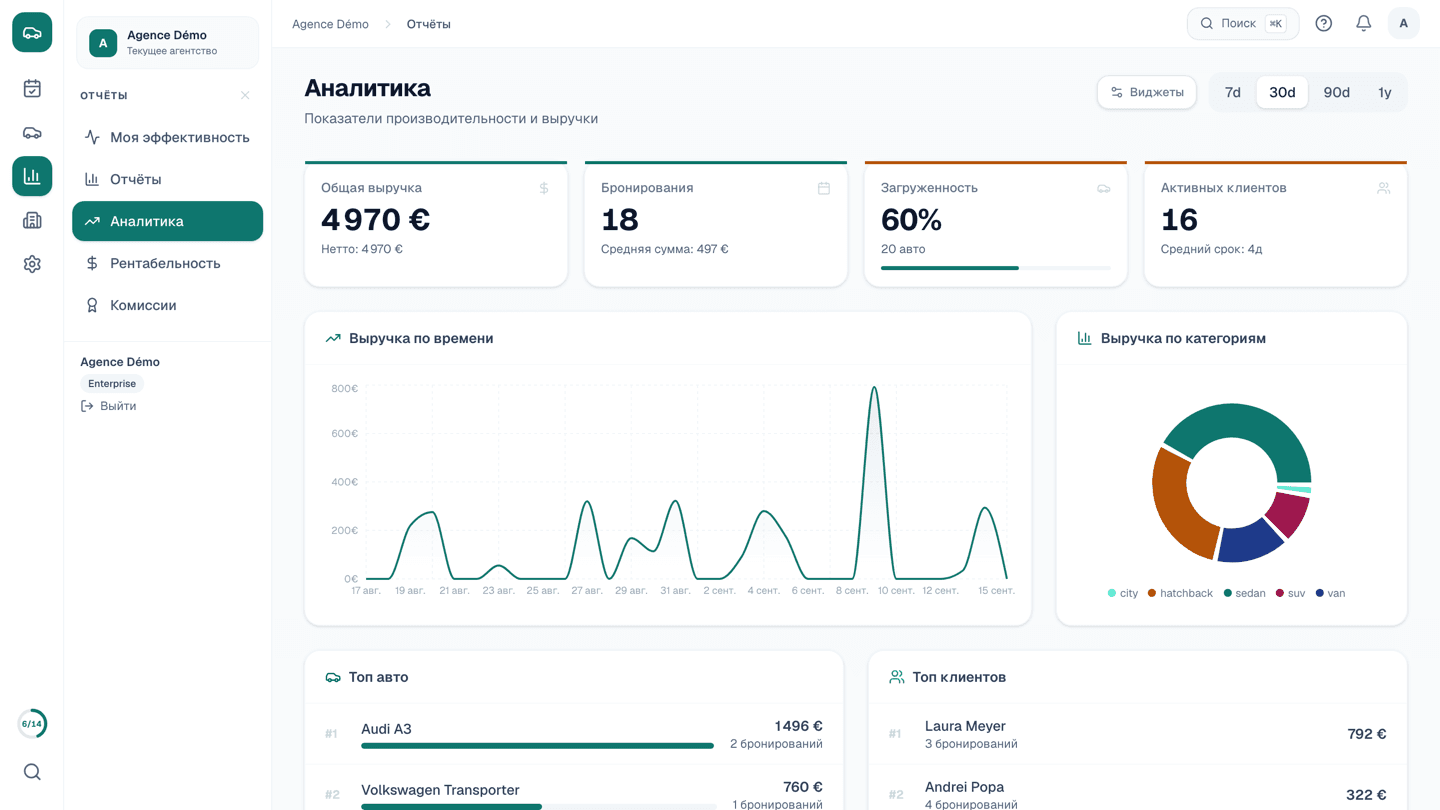This screenshot has width=1440, height=810.
Task: Click the sedan legend color dot
Action: 1228,593
